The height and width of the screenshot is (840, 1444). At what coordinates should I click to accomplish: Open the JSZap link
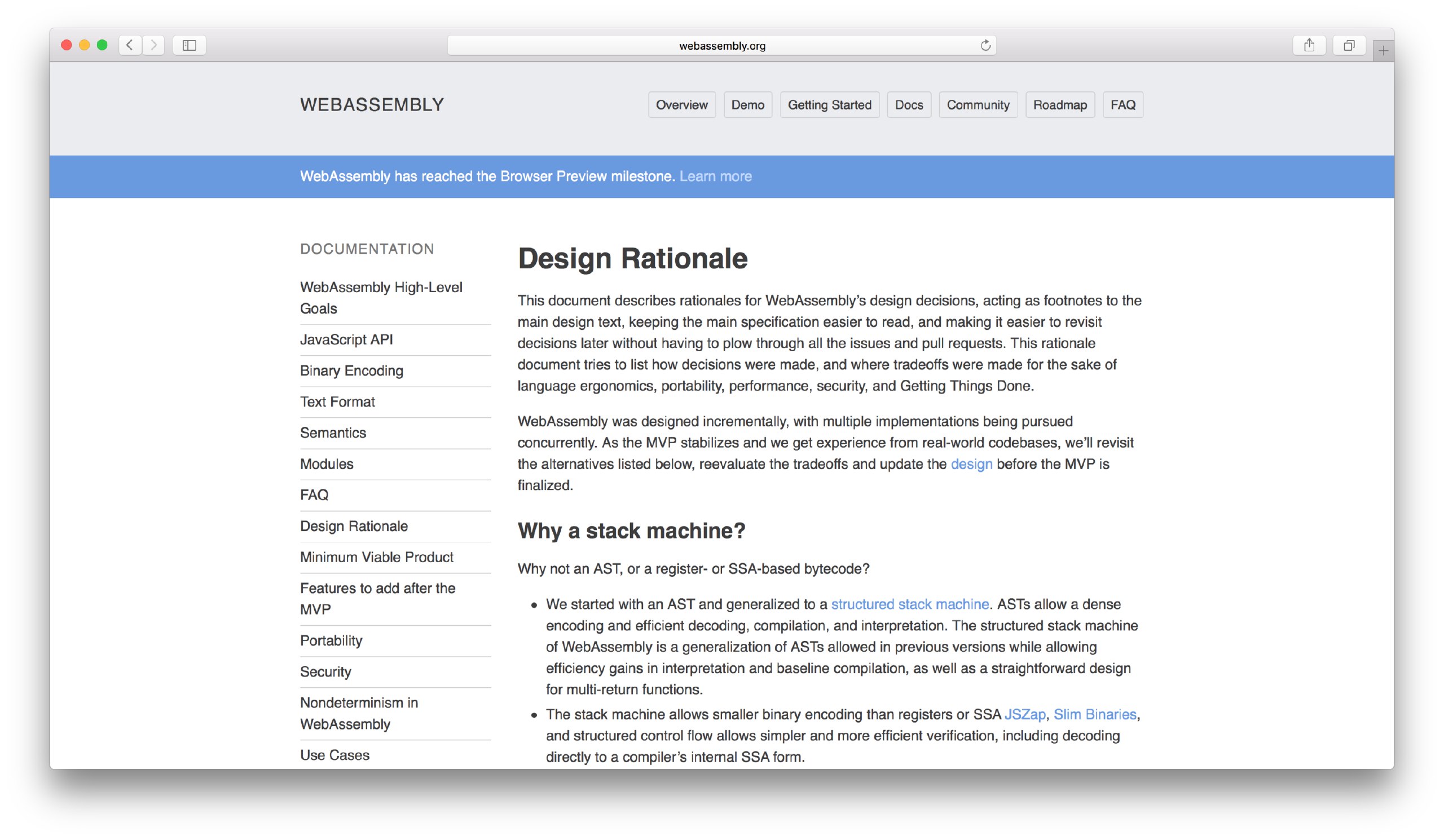coord(1025,715)
